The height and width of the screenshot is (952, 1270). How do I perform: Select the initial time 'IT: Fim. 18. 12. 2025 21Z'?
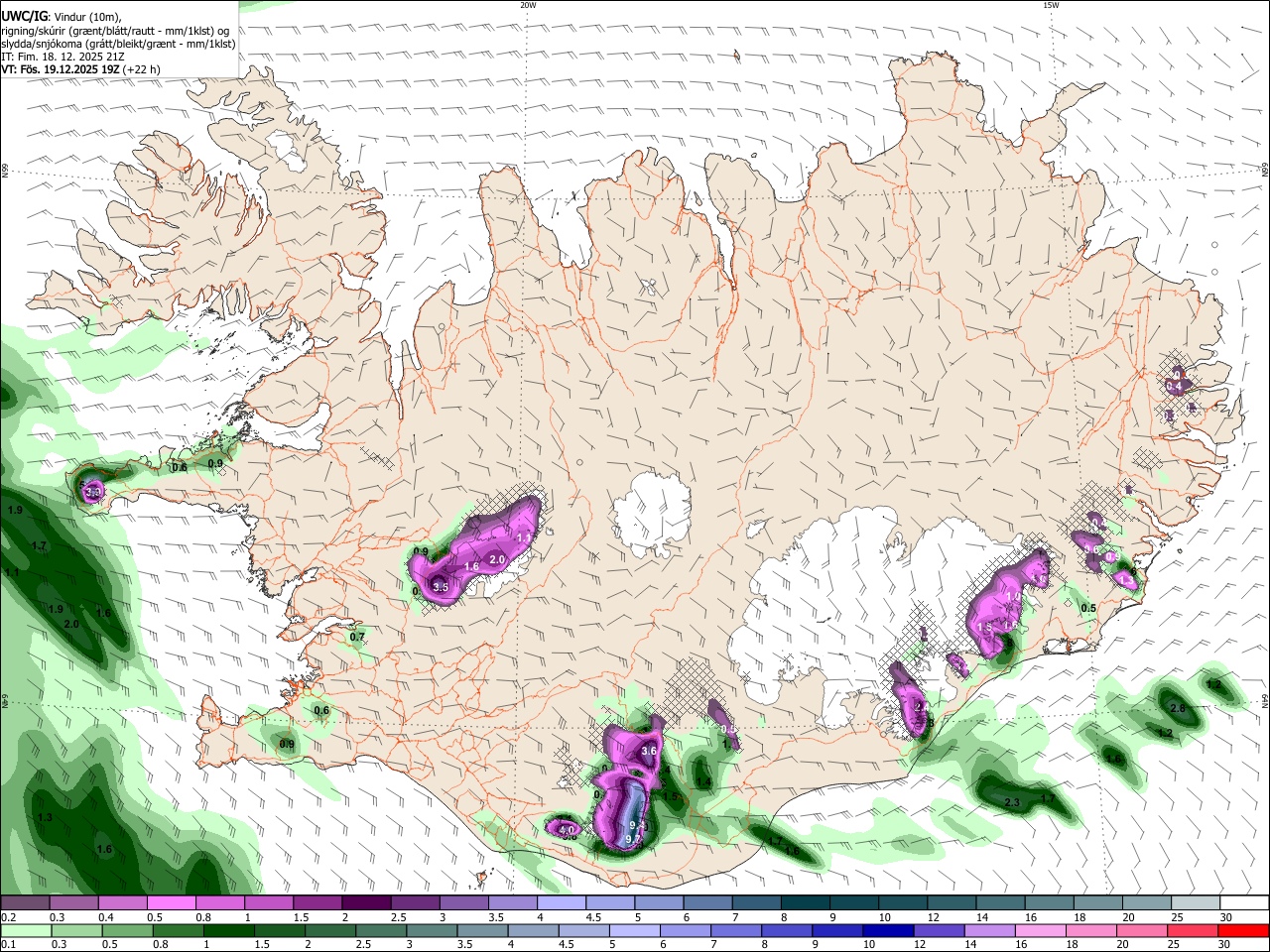[x=63, y=57]
